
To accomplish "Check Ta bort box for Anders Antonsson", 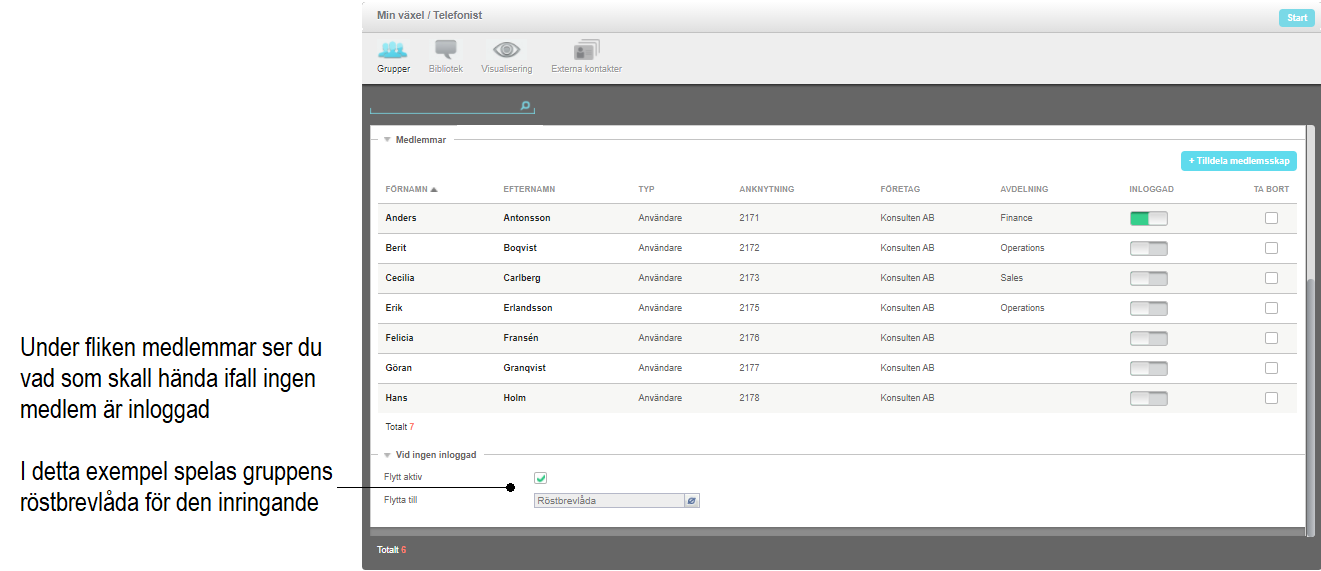I will (1271, 218).
